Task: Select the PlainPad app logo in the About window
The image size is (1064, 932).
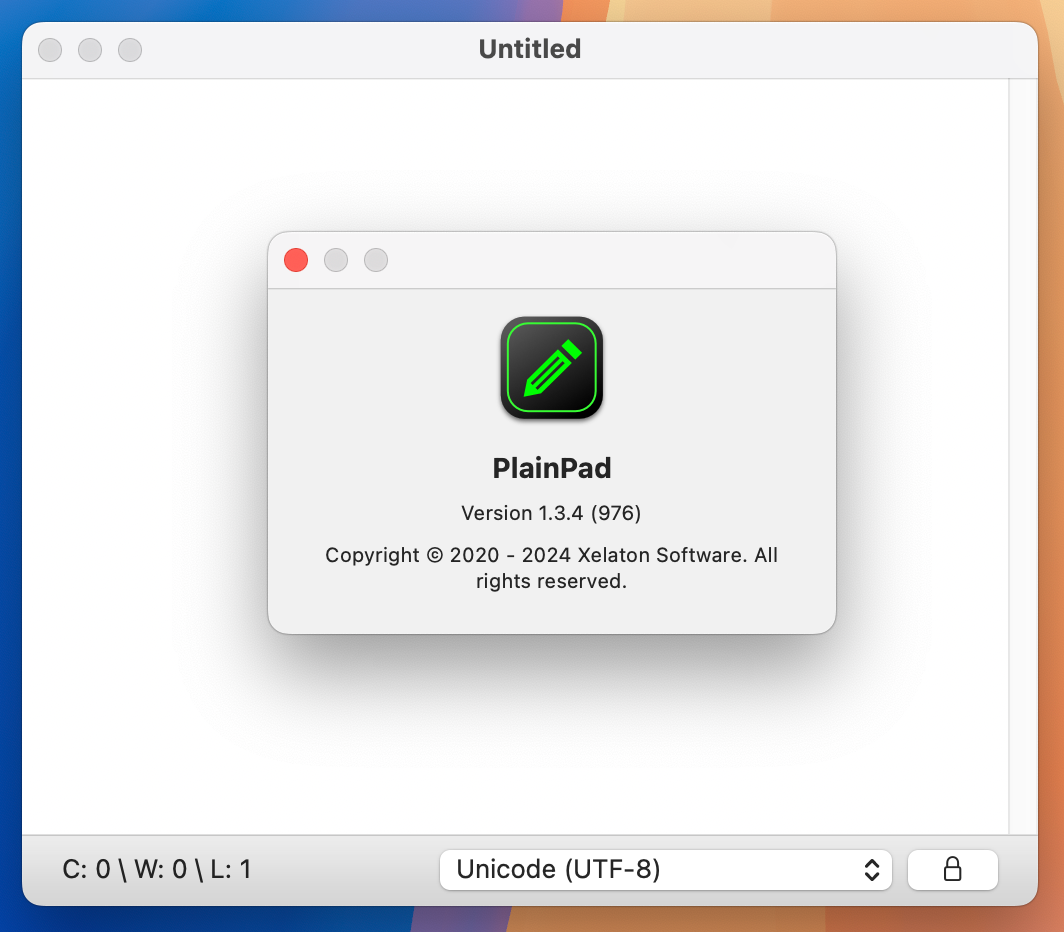Action: [551, 368]
